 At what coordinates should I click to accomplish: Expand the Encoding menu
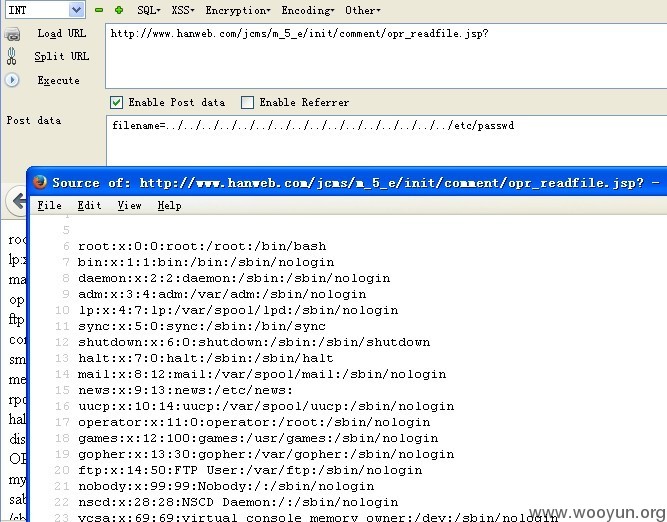pyautogui.click(x=308, y=10)
